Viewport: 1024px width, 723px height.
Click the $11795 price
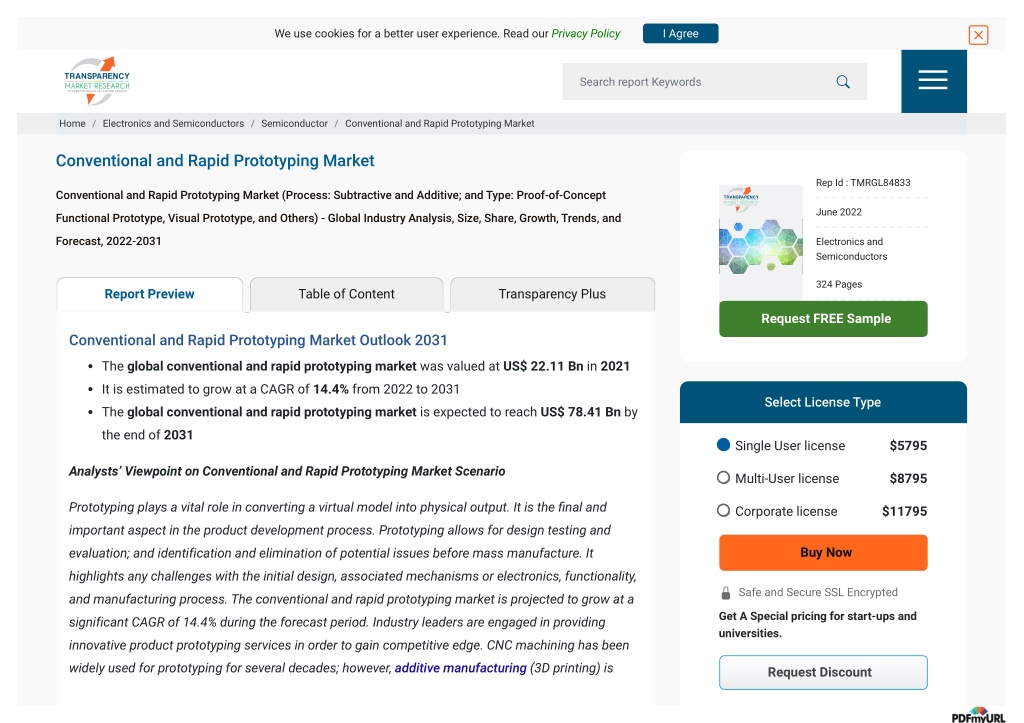pos(904,511)
